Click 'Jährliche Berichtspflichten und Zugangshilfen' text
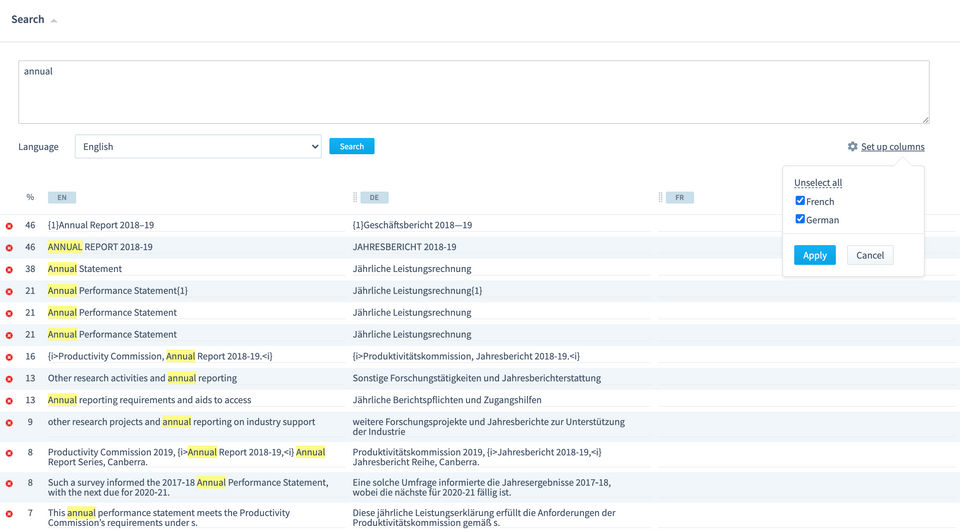 tap(447, 400)
